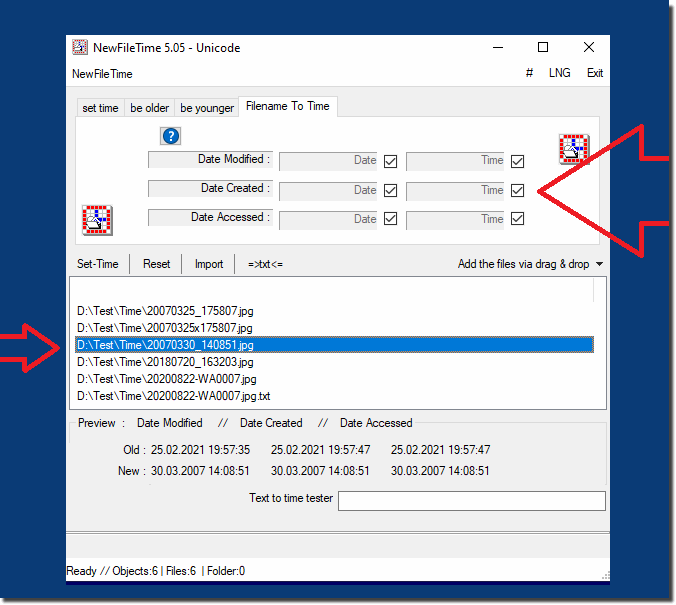Click the Date Accessed time field
The width and height of the screenshot is (676, 605).
(x=455, y=219)
